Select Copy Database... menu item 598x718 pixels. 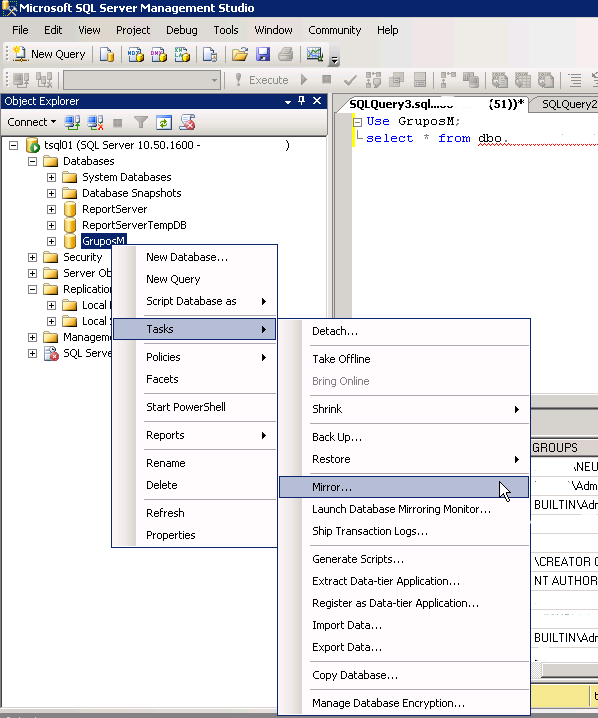point(404,675)
